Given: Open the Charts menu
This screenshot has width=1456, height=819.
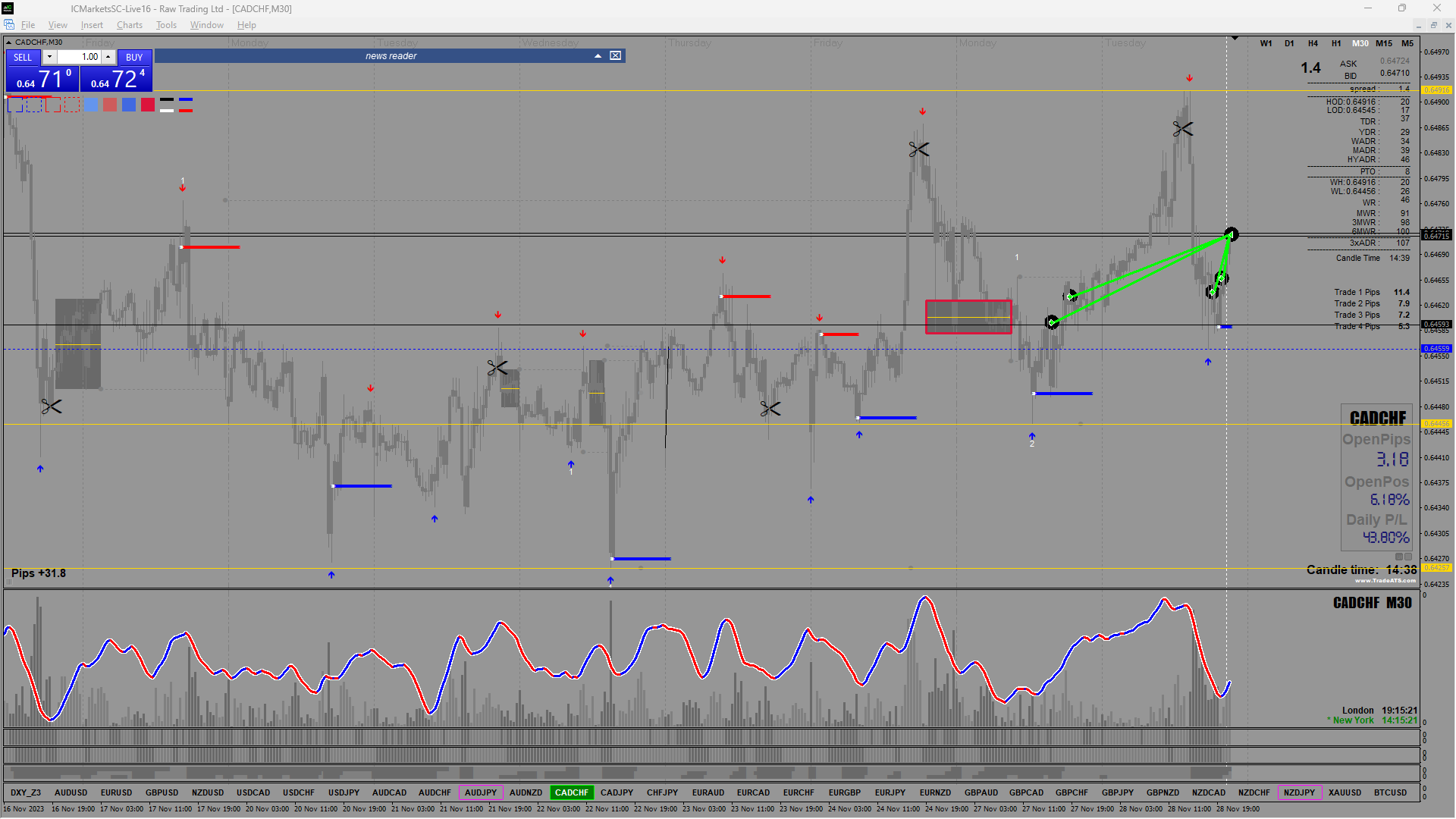Looking at the screenshot, I should 130,25.
